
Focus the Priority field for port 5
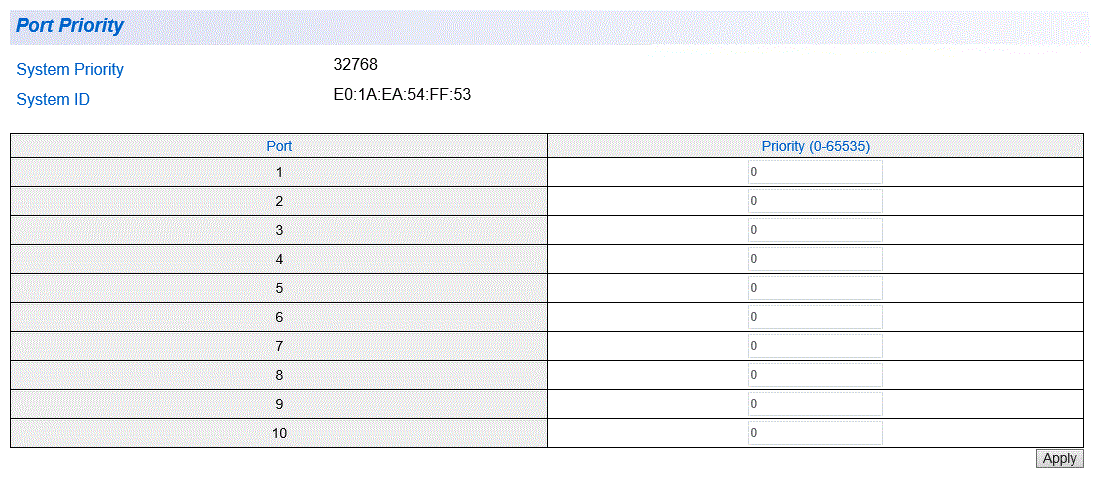[815, 288]
